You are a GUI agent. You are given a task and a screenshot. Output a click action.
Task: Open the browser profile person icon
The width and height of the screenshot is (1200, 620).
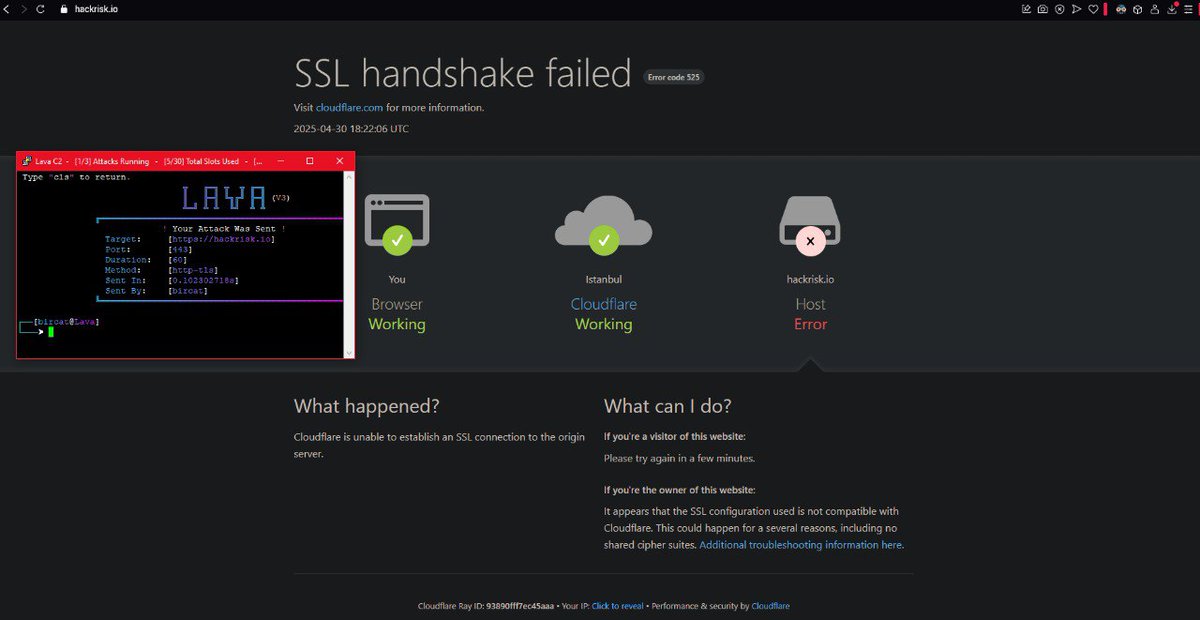tap(1155, 9)
